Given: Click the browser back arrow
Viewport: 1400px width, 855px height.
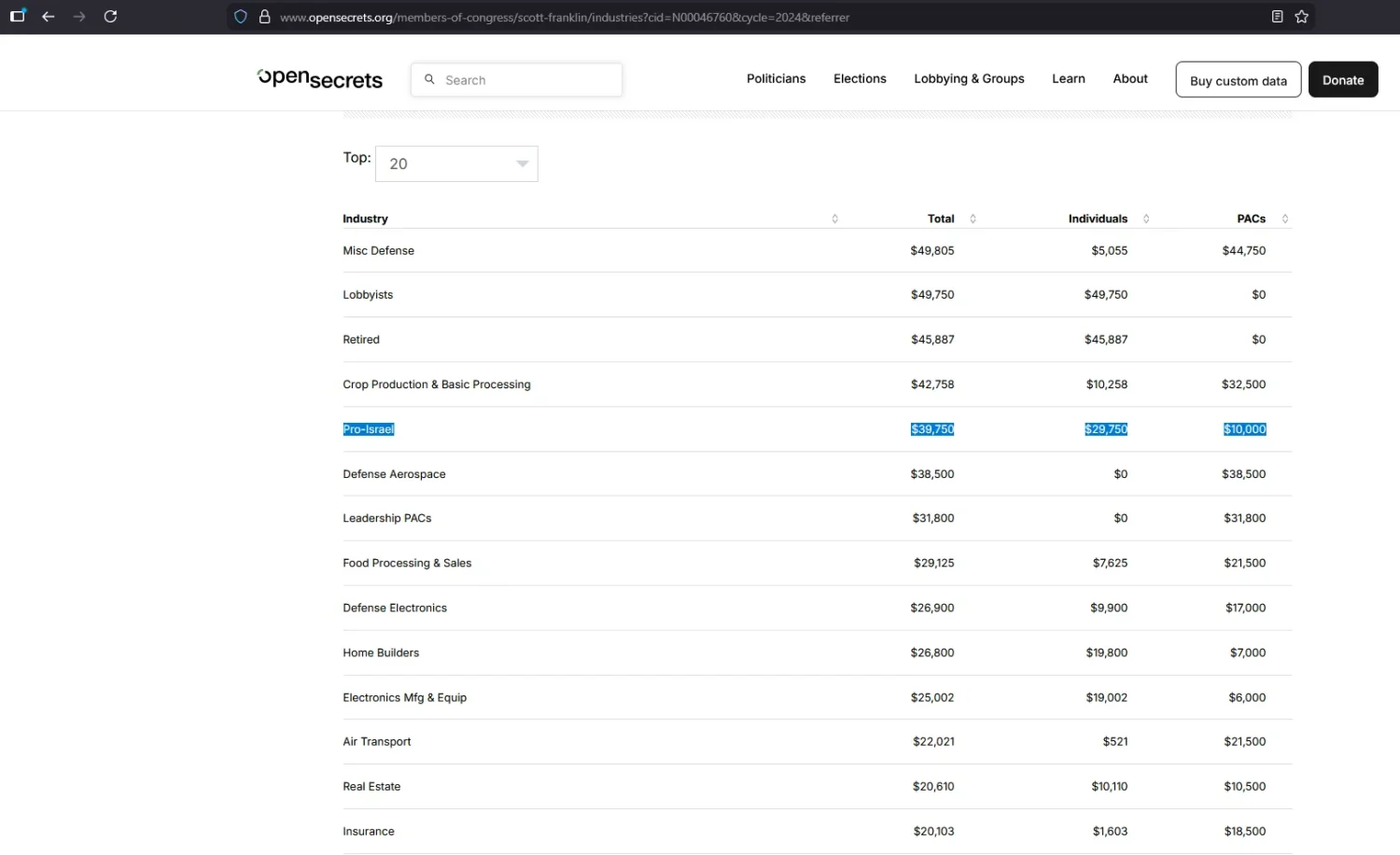Looking at the screenshot, I should tap(49, 17).
